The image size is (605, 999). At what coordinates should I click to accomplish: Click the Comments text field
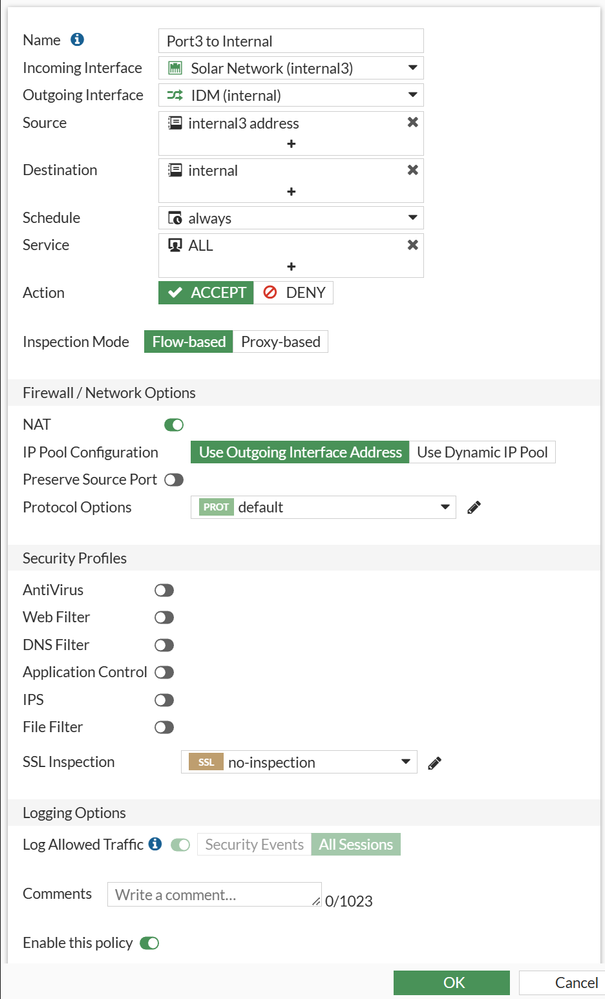(x=214, y=894)
